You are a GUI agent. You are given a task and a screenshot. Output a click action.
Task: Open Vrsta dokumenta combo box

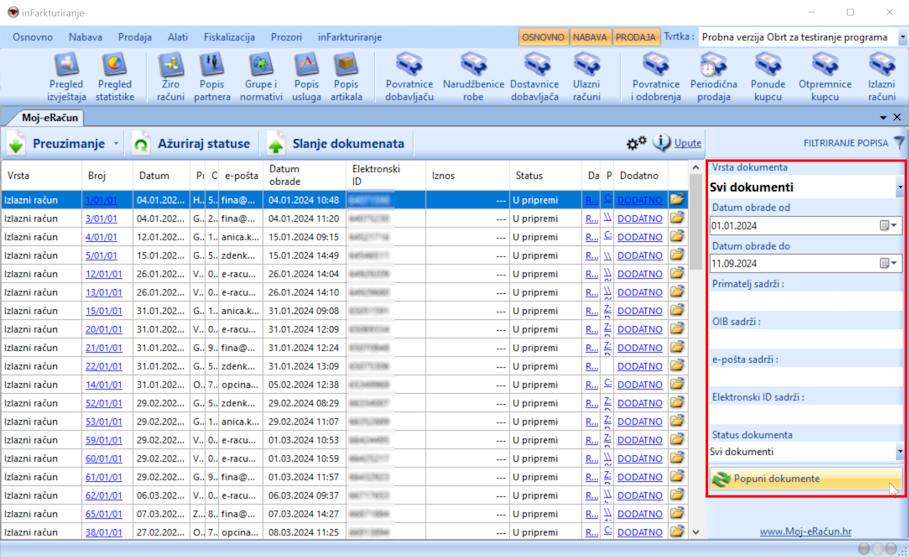806,187
